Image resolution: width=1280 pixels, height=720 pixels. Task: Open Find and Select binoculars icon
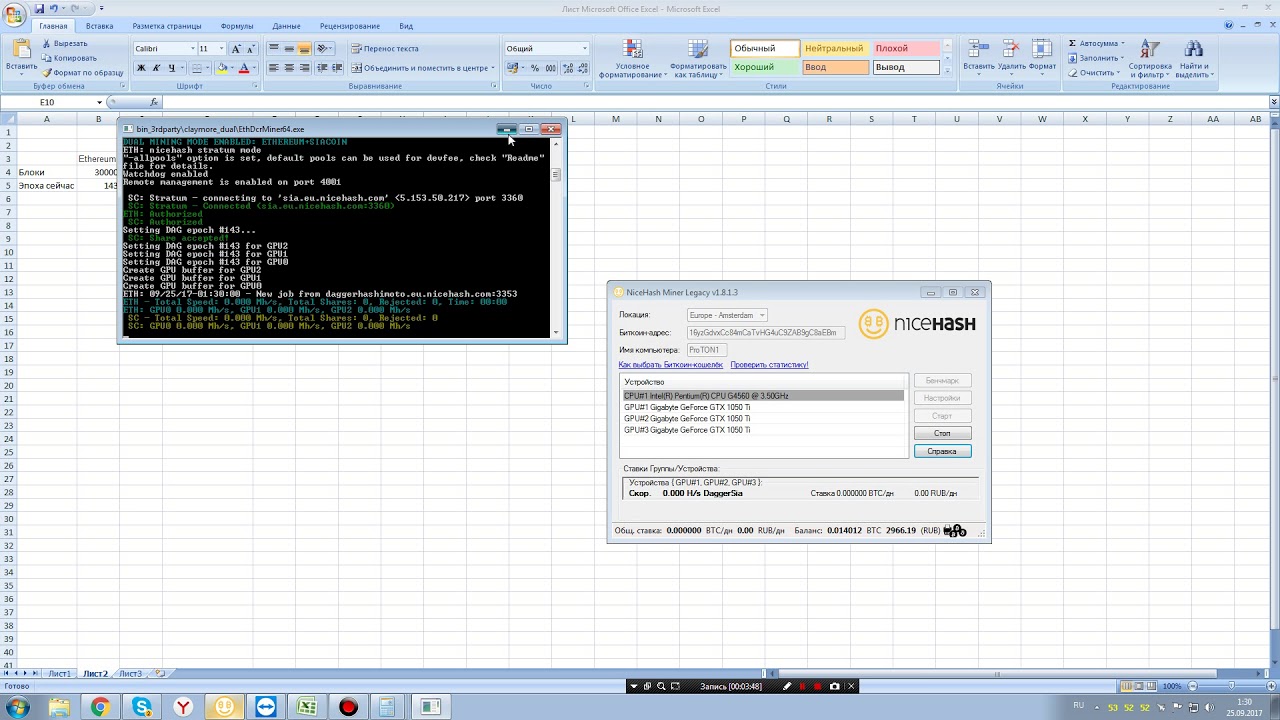click(1193, 50)
